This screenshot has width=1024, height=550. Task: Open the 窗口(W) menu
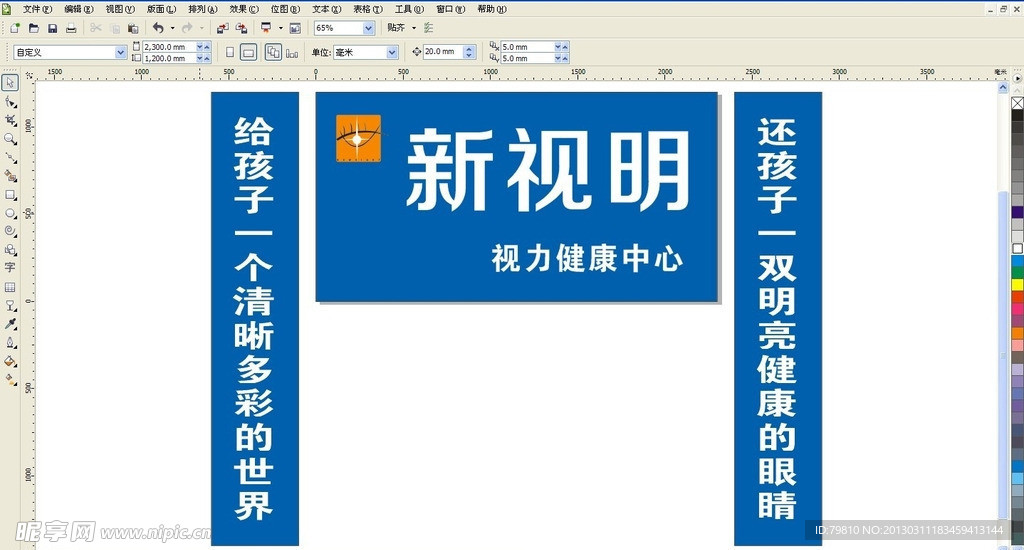451,9
